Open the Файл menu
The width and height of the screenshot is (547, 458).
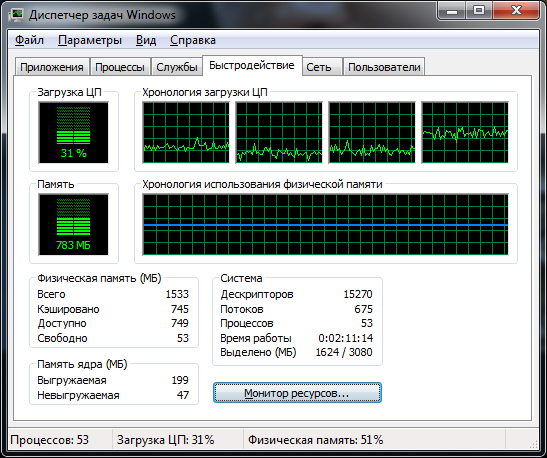[x=29, y=40]
